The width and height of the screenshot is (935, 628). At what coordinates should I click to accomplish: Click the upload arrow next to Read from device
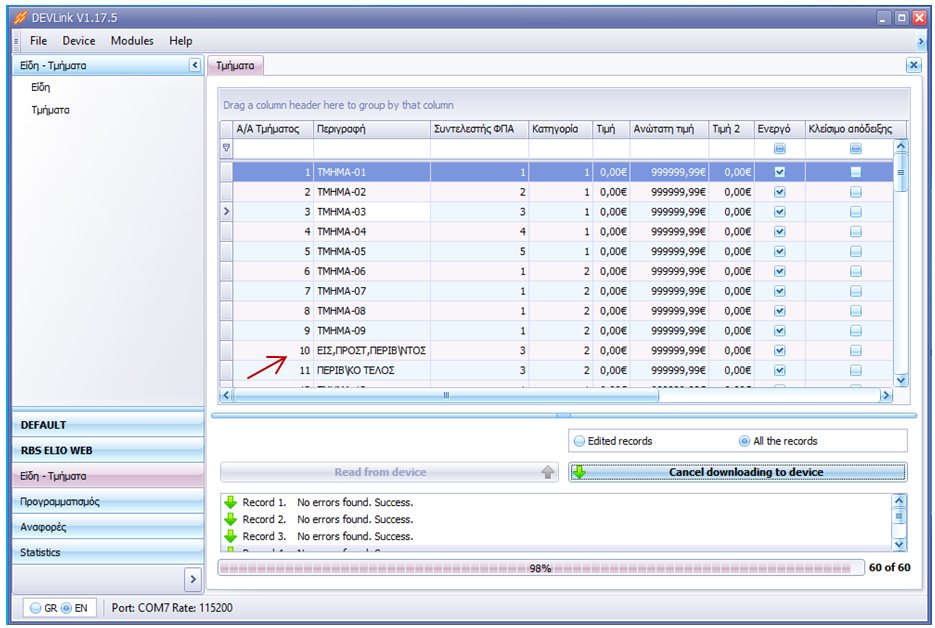click(x=547, y=473)
